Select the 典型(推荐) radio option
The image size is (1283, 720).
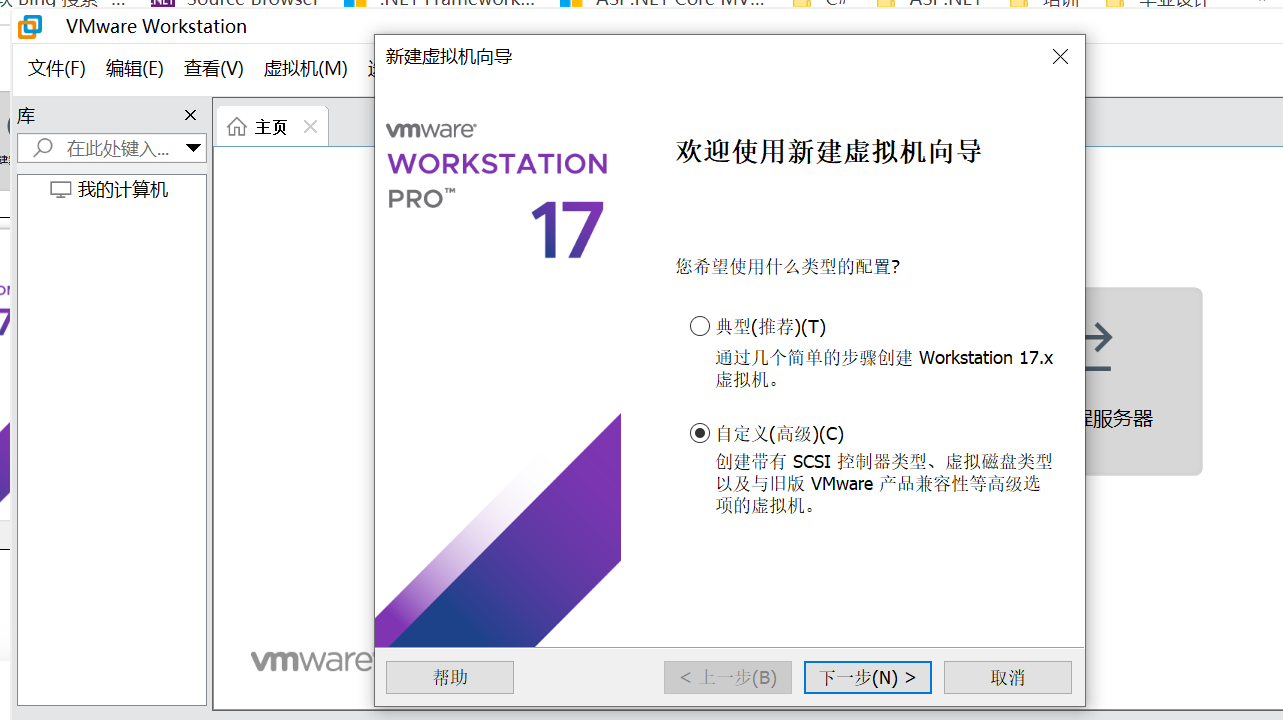[700, 326]
